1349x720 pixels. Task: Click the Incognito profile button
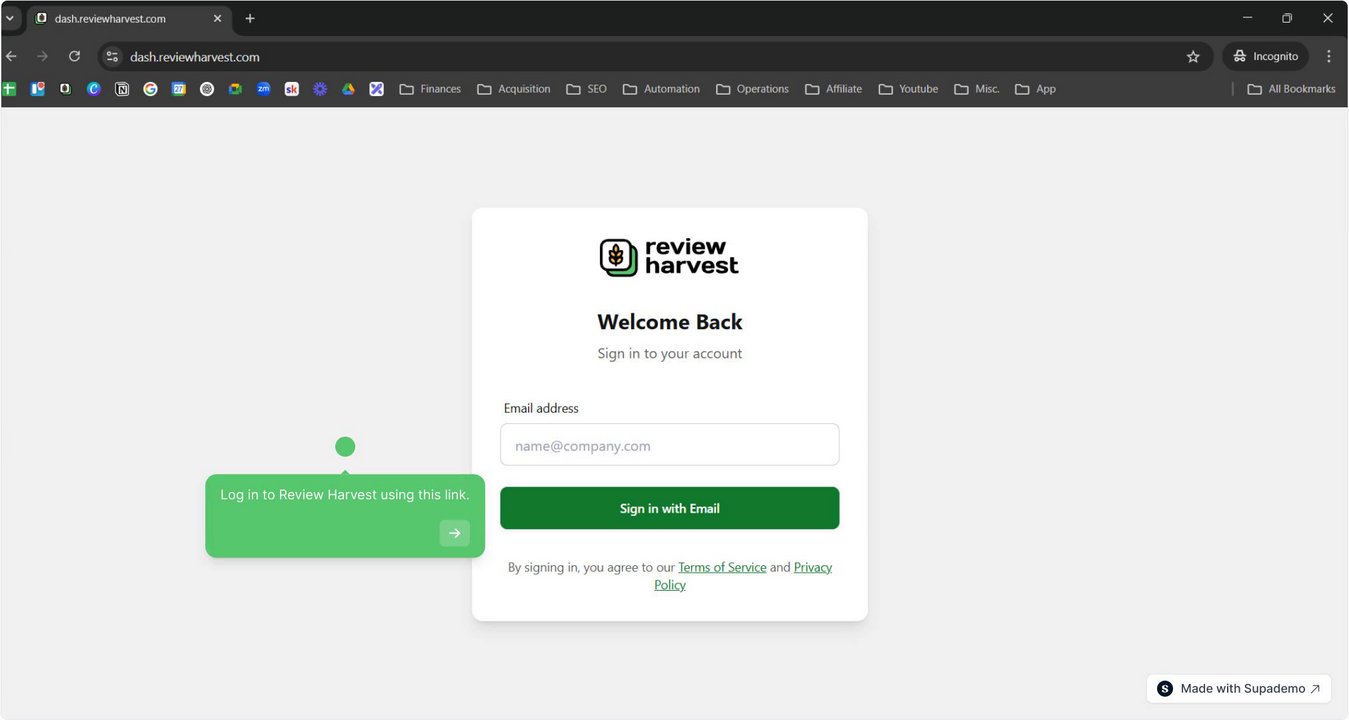tap(1265, 57)
